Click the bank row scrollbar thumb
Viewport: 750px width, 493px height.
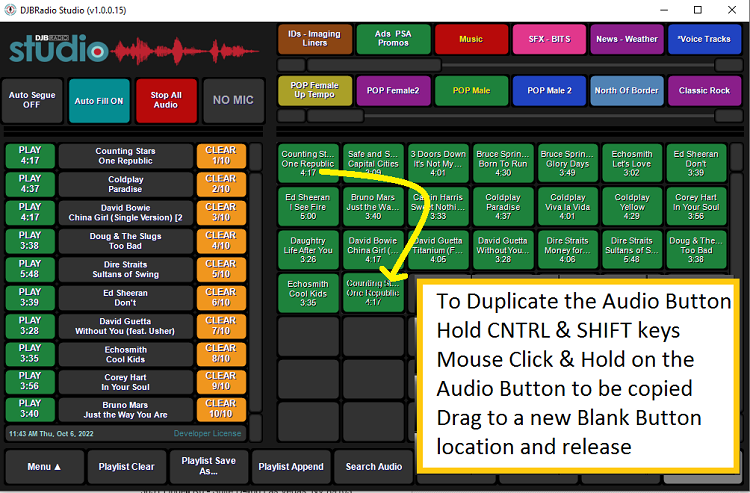point(335,115)
